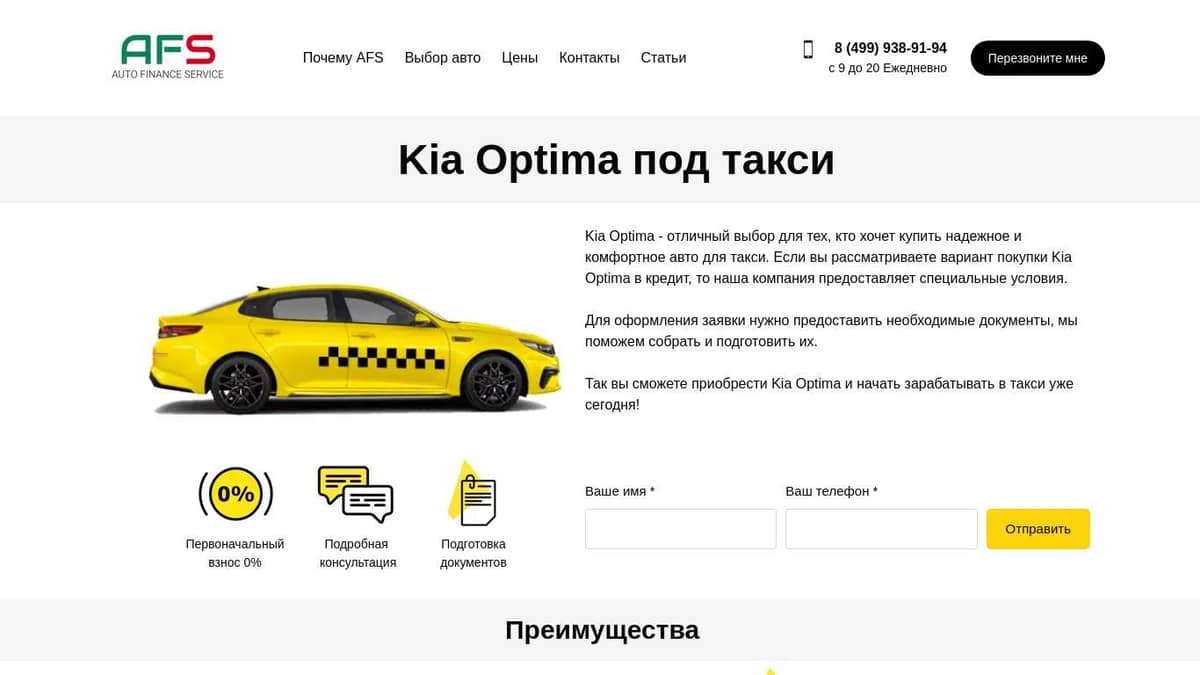
Task: Open the Контакты menu item
Action: click(x=589, y=58)
